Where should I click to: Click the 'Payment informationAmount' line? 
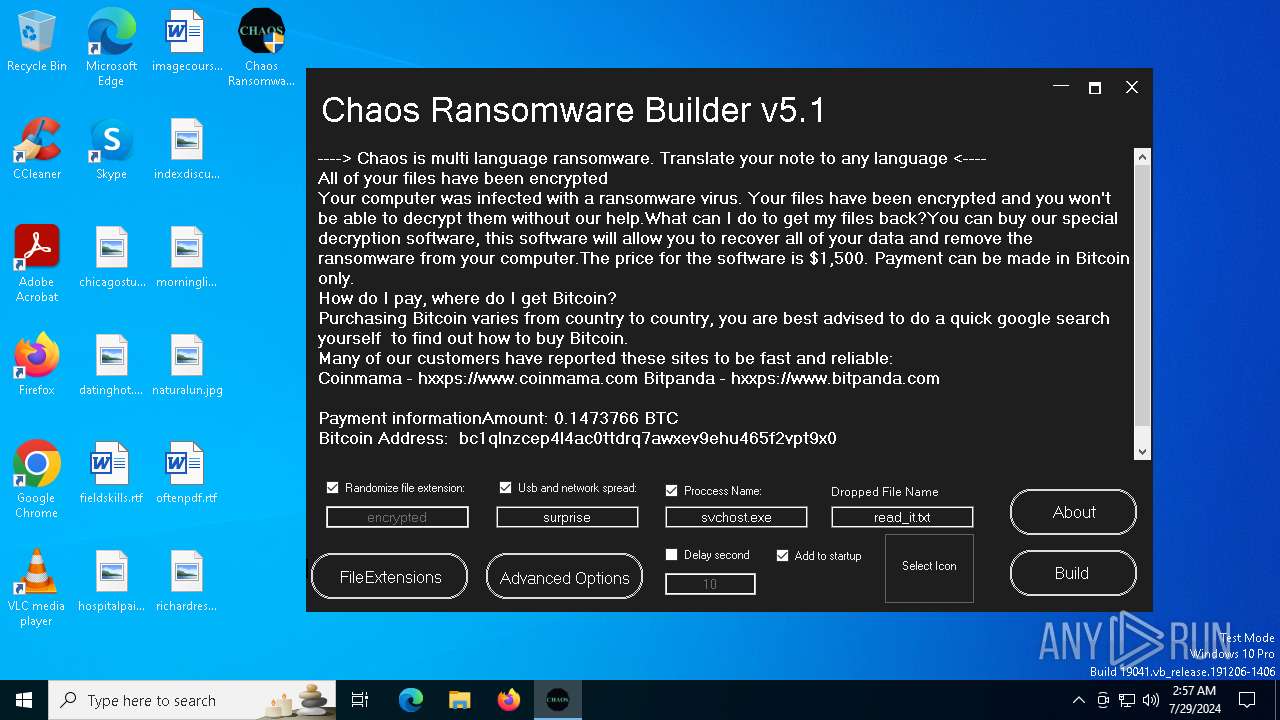(498, 418)
